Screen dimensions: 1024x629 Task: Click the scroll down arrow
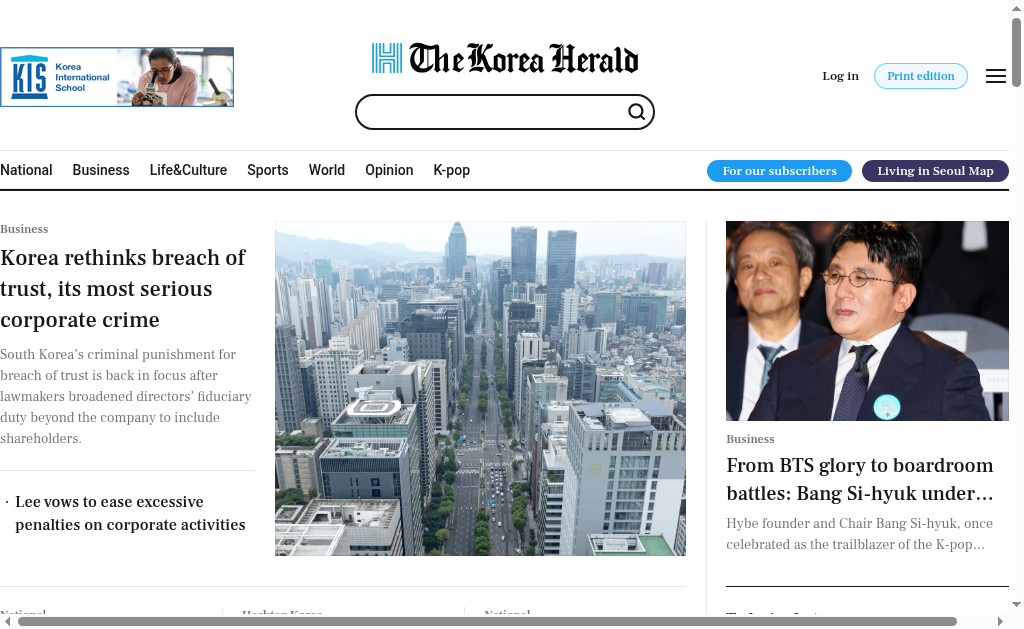click(x=1016, y=605)
